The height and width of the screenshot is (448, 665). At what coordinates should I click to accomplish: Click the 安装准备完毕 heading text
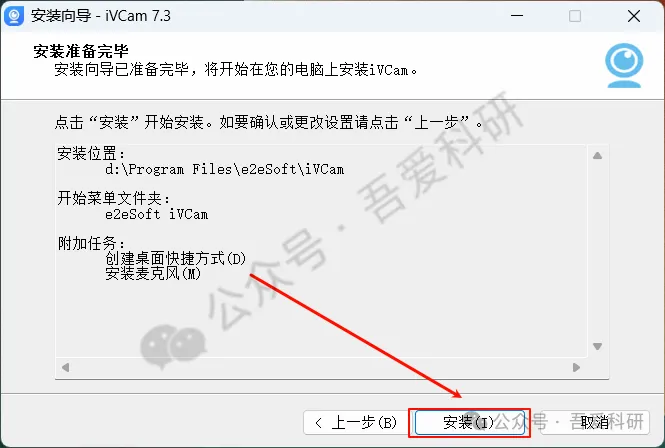pyautogui.click(x=81, y=51)
